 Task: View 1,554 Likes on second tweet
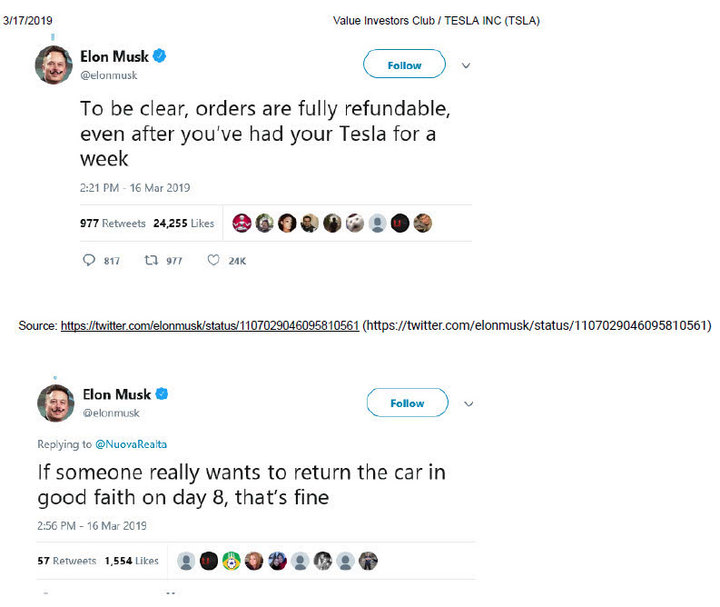(132, 561)
